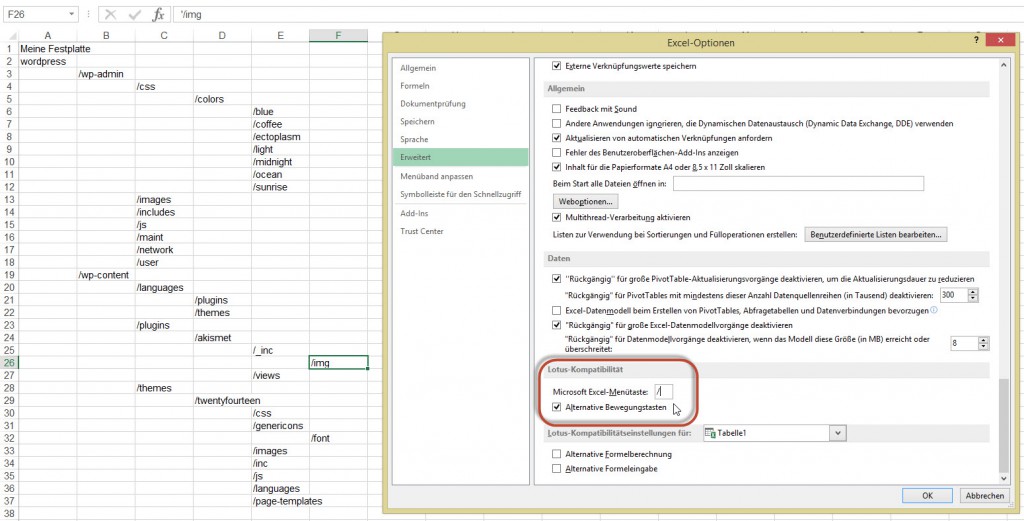Viewport: 1024px width, 521px height.
Task: Open the Name Box dropdown arrow
Action: click(71, 16)
